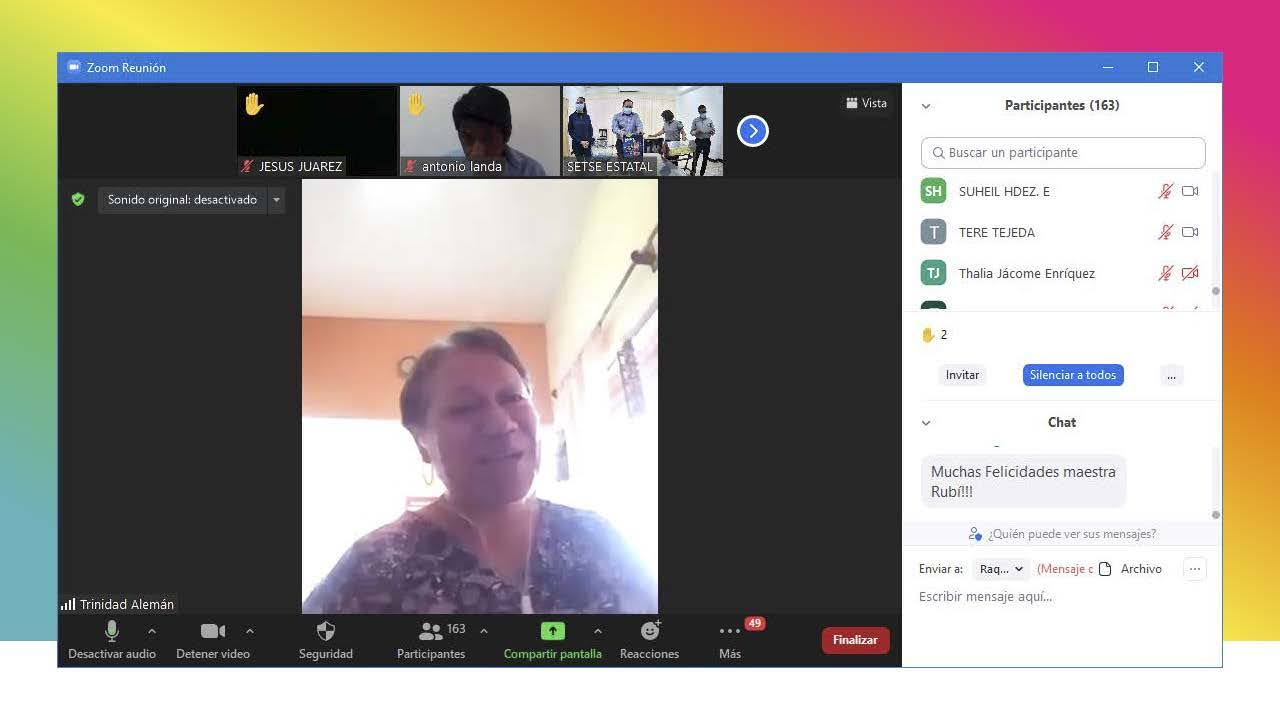
Task: Click ¿Quién puede ver sus mensajes? link
Action: pos(1072,534)
